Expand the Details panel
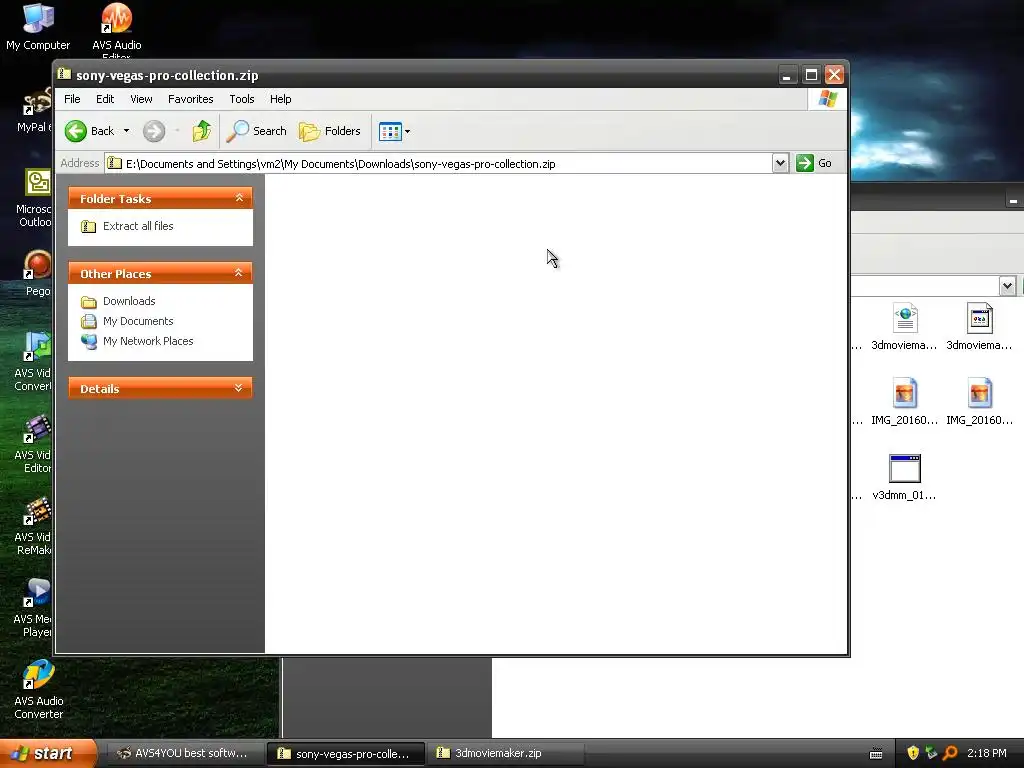Screen dimensions: 1024x768 pyautogui.click(x=239, y=388)
